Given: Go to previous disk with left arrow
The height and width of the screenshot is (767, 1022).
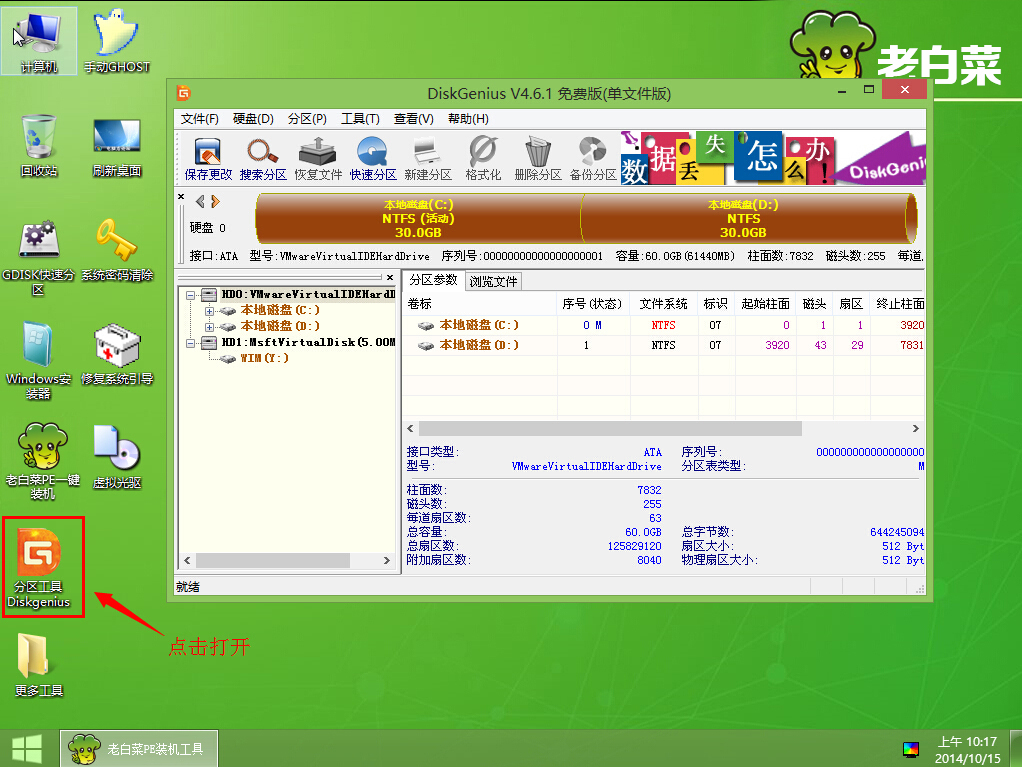Looking at the screenshot, I should [x=200, y=201].
